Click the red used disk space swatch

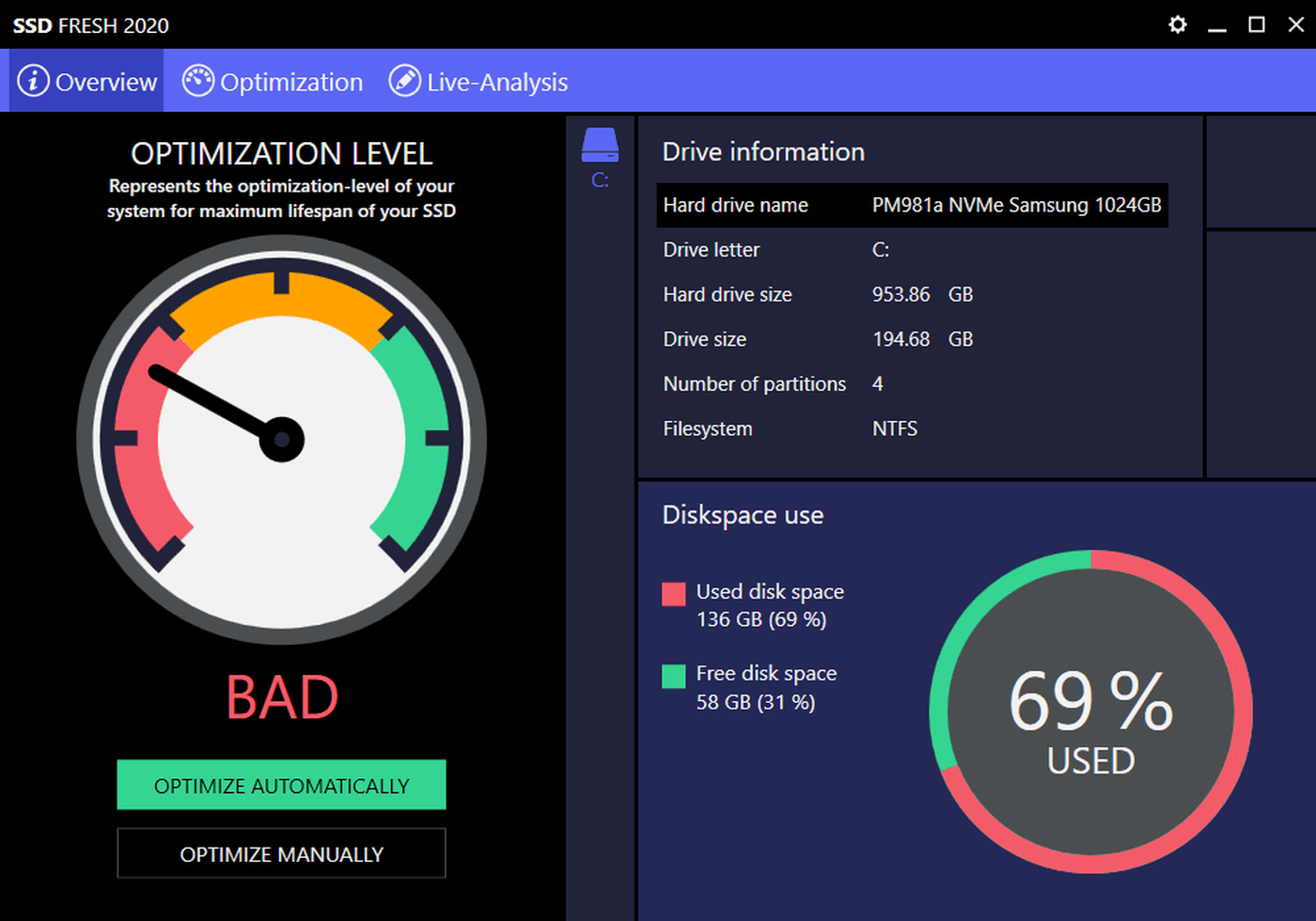[674, 594]
